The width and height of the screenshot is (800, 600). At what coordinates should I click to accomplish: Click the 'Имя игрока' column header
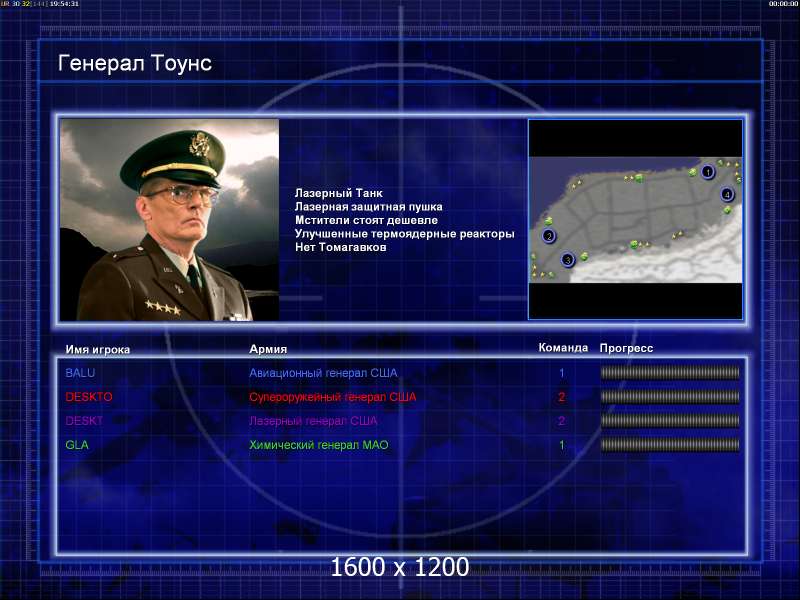click(x=97, y=349)
